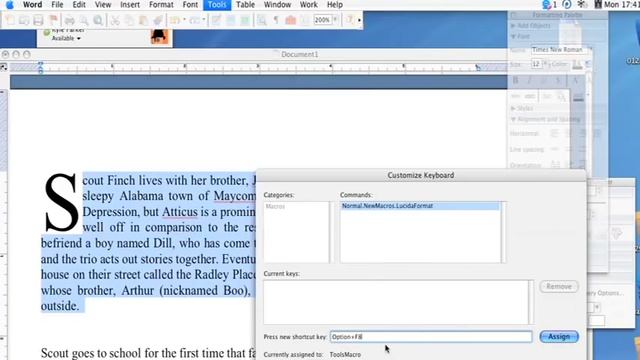The width and height of the screenshot is (640, 360).
Task: Click the red Toolbox icon
Action: [291, 20]
